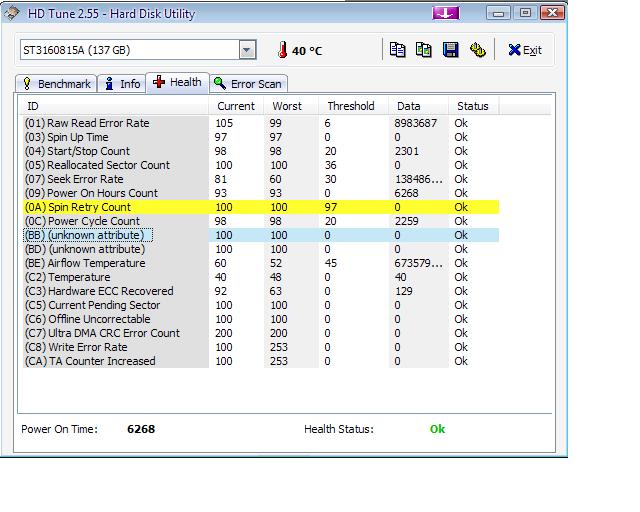Open the Error Scan tab
Screen dimensions: 640x512
coord(248,84)
